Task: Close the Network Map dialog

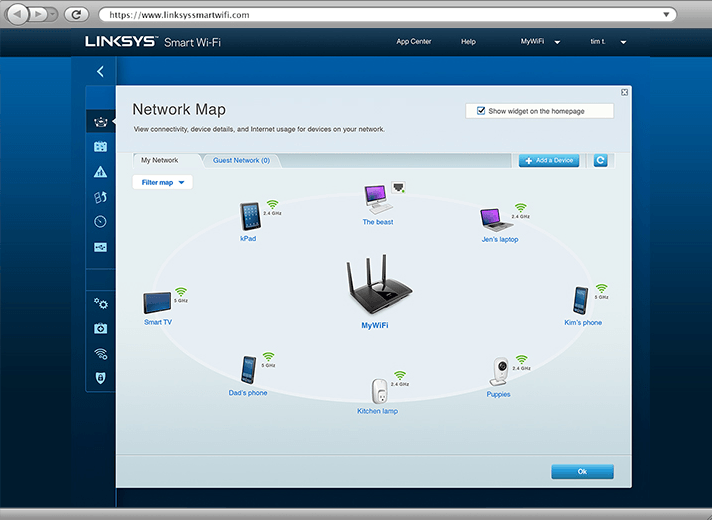Action: 624,92
